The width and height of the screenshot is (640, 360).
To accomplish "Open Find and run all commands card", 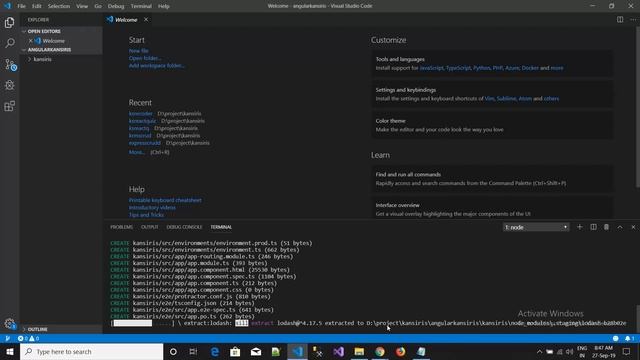I will (x=492, y=178).
